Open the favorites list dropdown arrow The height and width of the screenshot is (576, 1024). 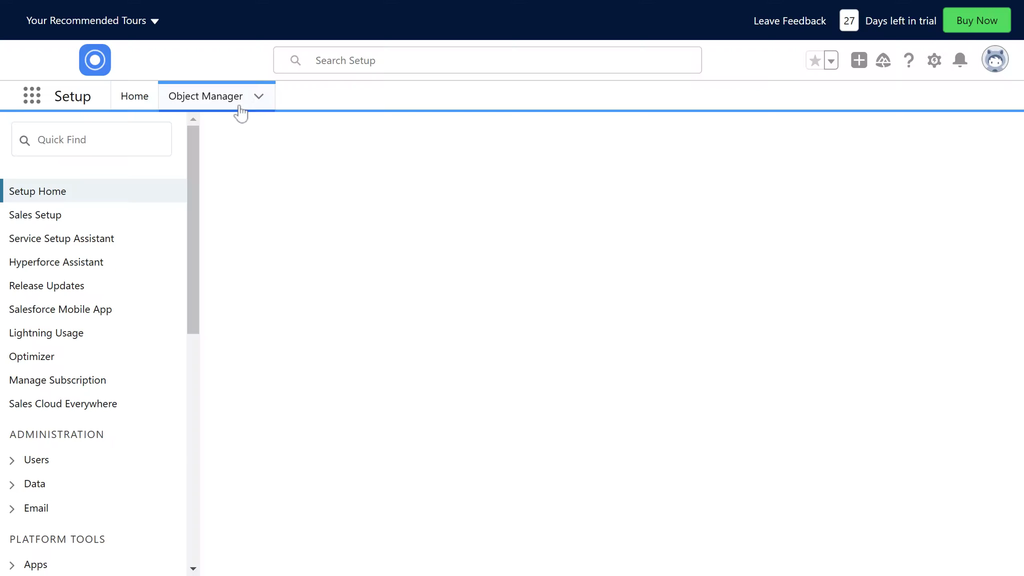[831, 61]
